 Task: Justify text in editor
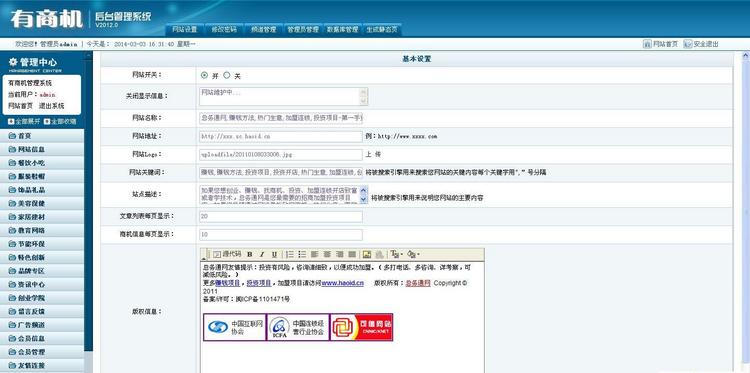tap(352, 254)
